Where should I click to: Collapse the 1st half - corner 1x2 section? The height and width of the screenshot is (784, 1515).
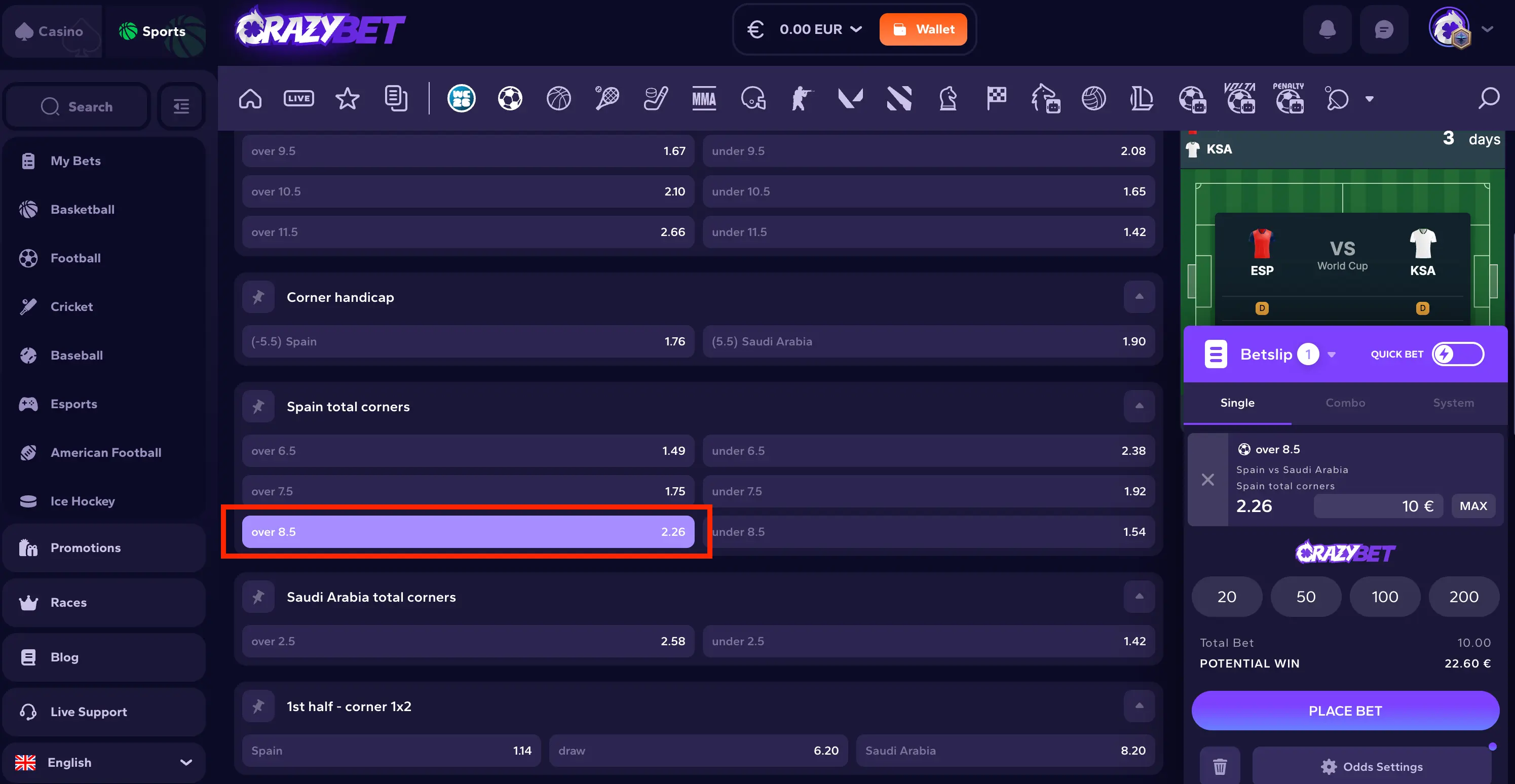(1139, 706)
